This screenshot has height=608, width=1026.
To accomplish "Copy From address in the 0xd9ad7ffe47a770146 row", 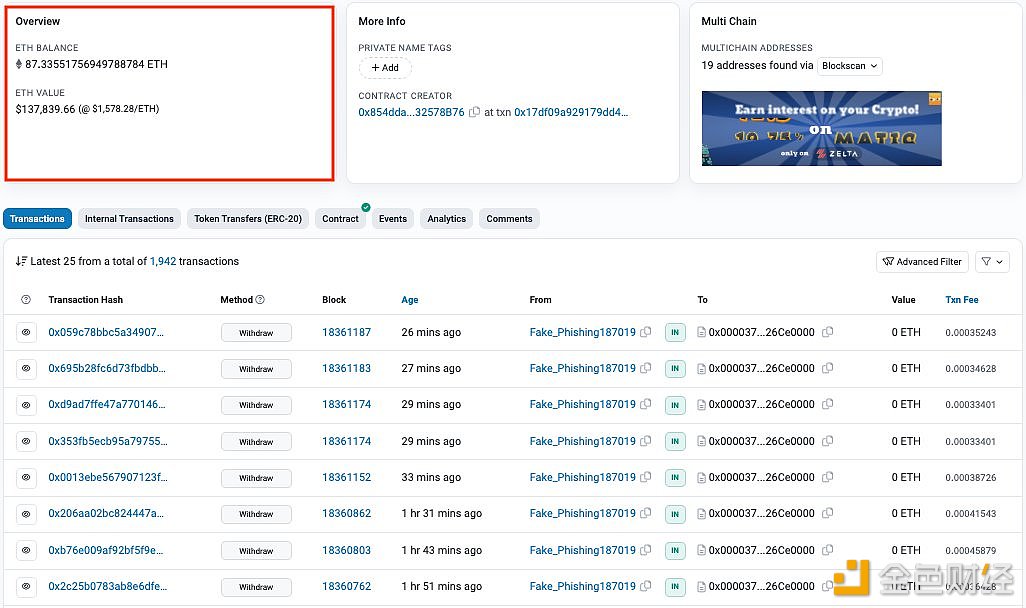I will pos(645,404).
